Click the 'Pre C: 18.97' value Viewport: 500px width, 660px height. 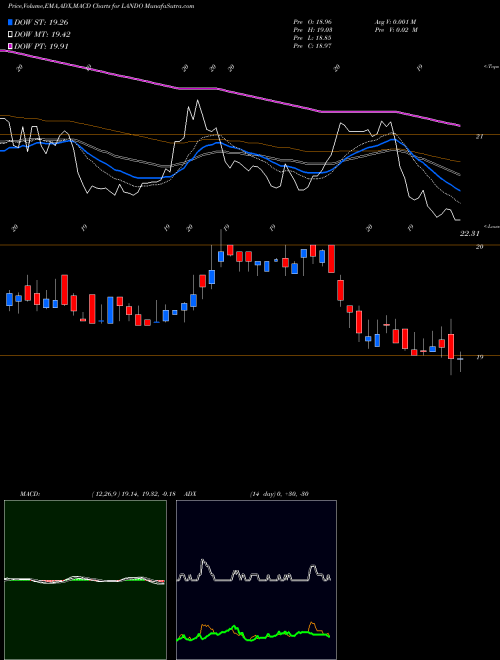click(x=313, y=46)
